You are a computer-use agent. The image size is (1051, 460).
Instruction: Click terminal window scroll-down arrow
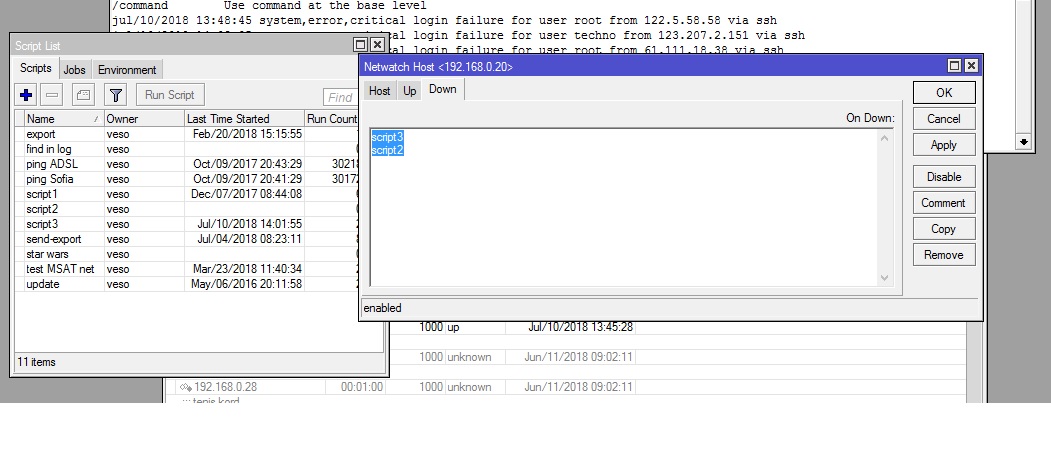coord(1024,141)
